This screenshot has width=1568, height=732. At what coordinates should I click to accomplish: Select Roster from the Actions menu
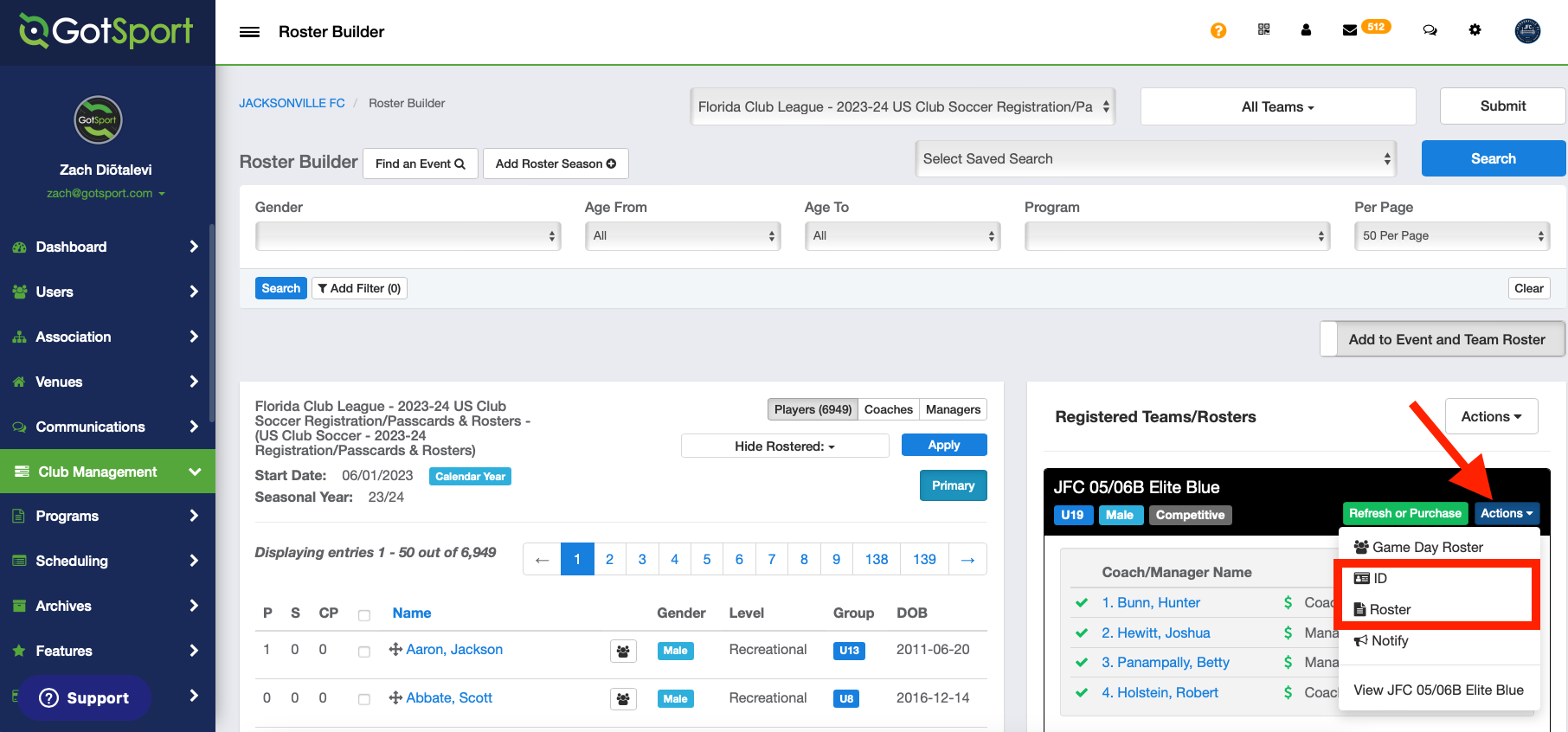tap(1390, 610)
